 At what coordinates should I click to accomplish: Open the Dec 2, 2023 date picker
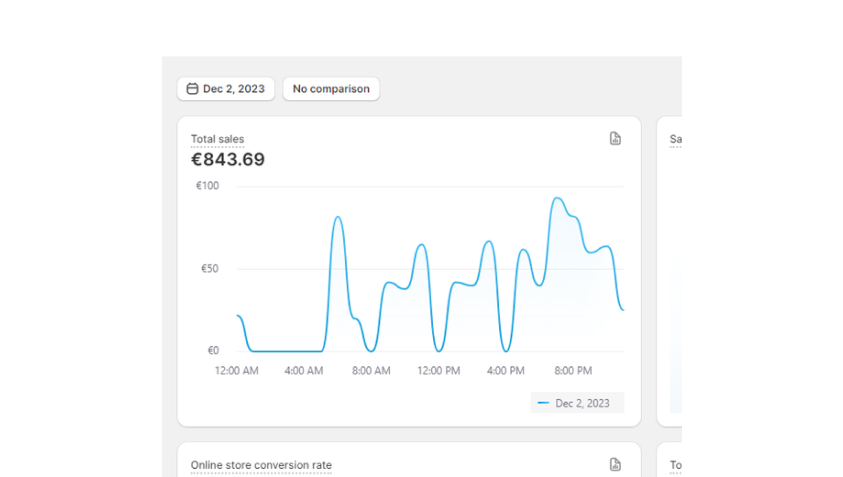[x=226, y=89]
